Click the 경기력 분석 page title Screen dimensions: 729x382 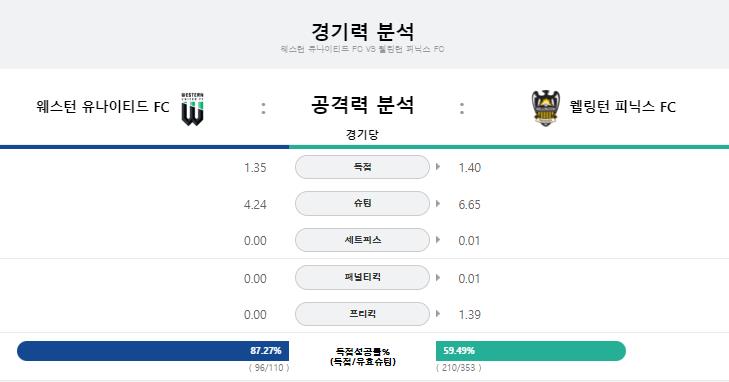pyautogui.click(x=362, y=32)
